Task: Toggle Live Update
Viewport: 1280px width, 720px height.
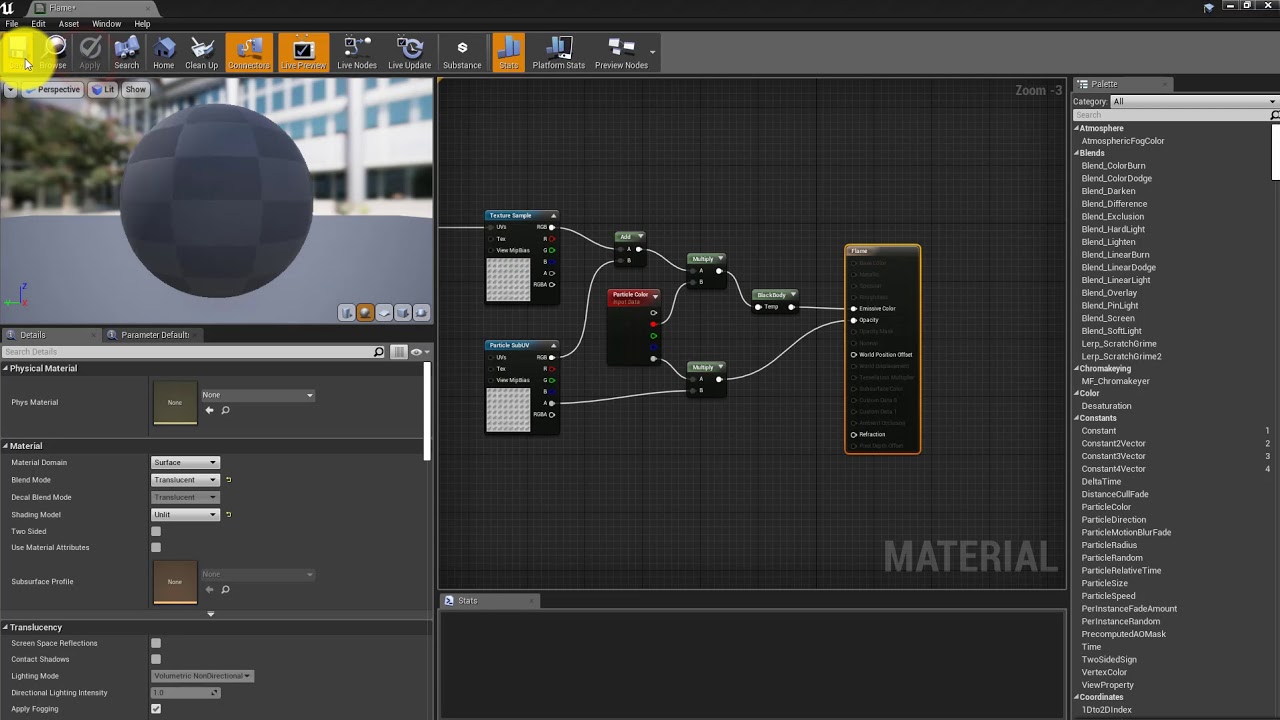Action: [410, 53]
